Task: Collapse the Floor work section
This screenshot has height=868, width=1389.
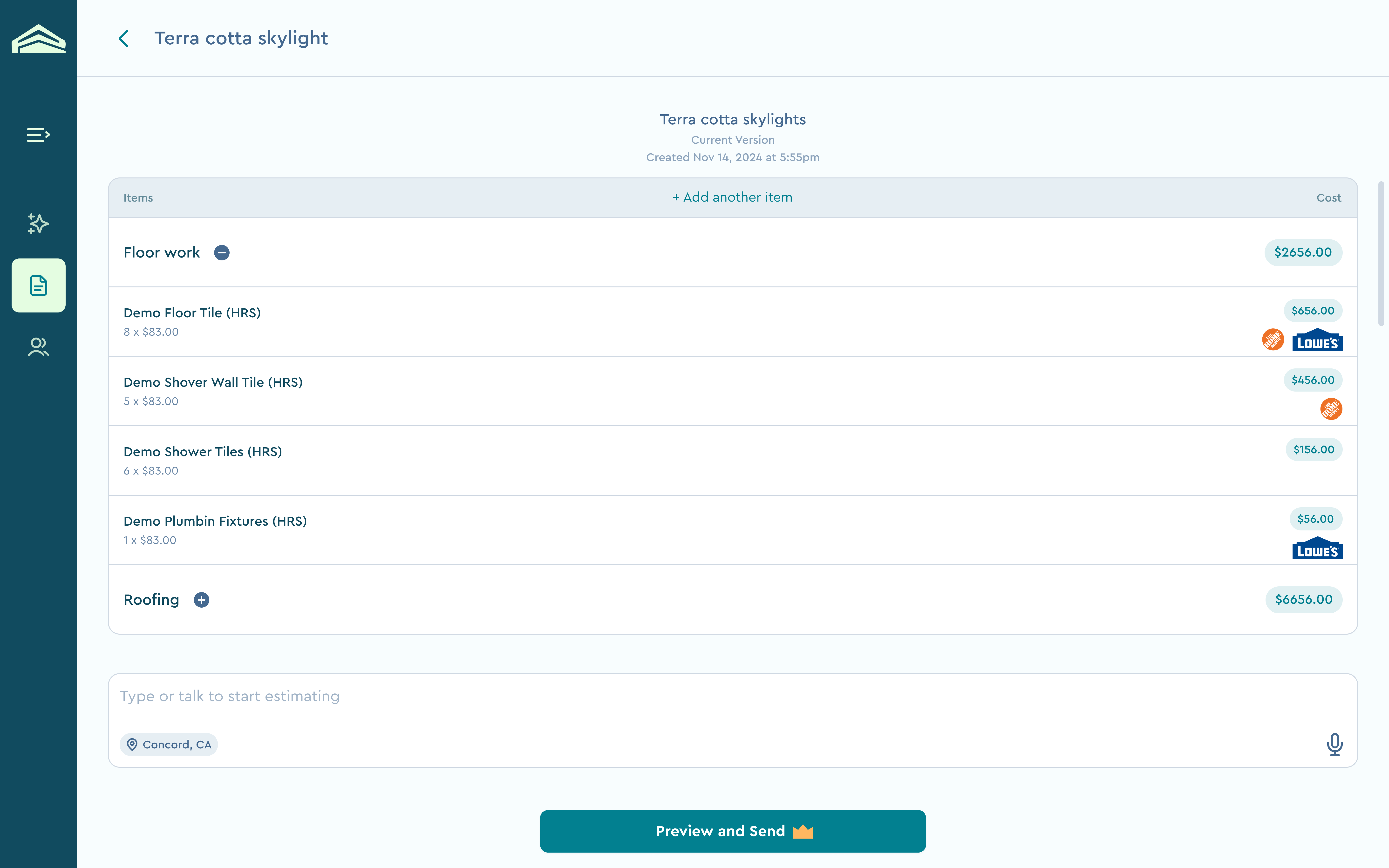Action: (x=222, y=253)
